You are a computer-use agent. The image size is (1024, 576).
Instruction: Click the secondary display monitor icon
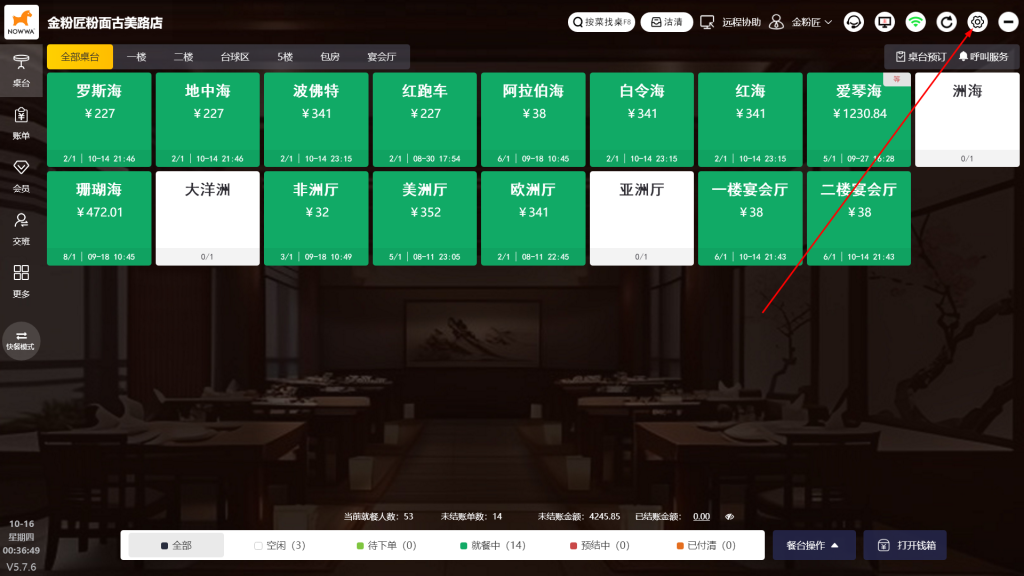884,22
